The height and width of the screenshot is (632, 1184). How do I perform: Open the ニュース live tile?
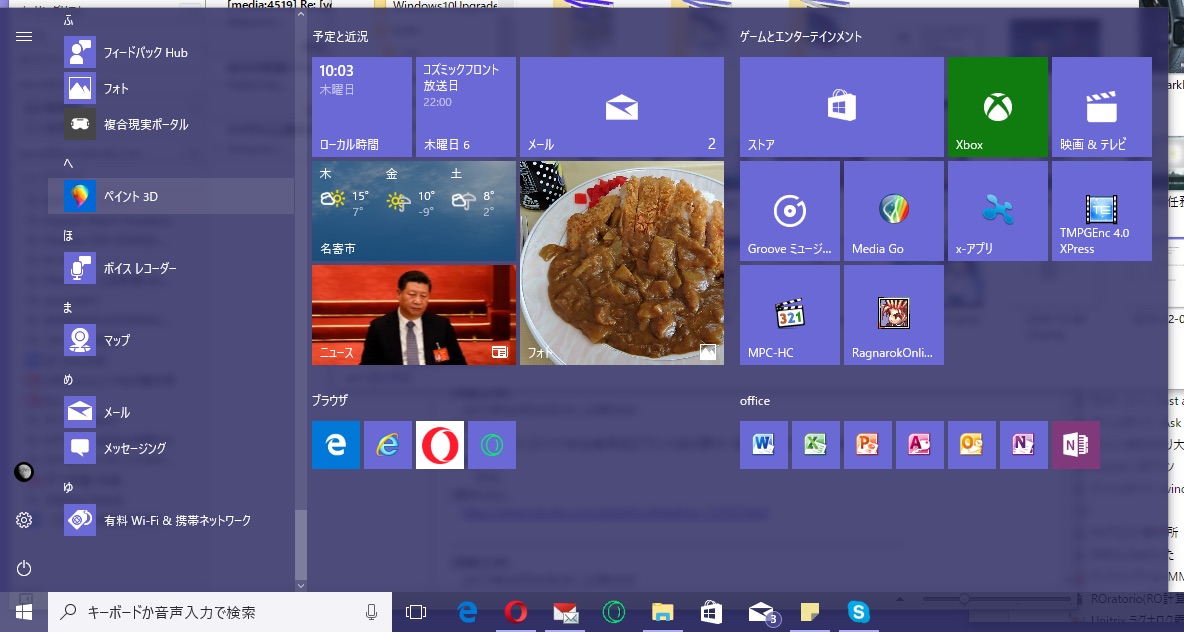pos(414,315)
